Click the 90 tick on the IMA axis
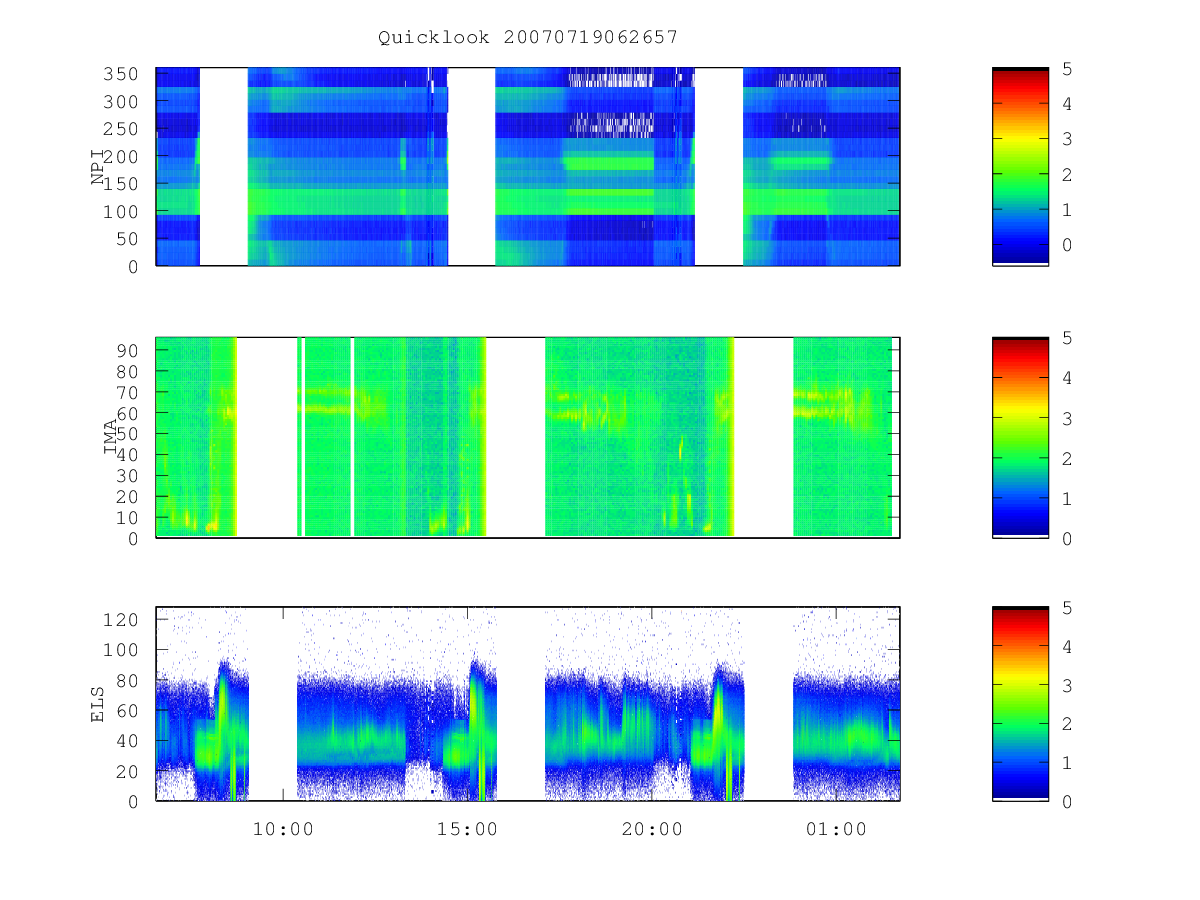 (128, 350)
